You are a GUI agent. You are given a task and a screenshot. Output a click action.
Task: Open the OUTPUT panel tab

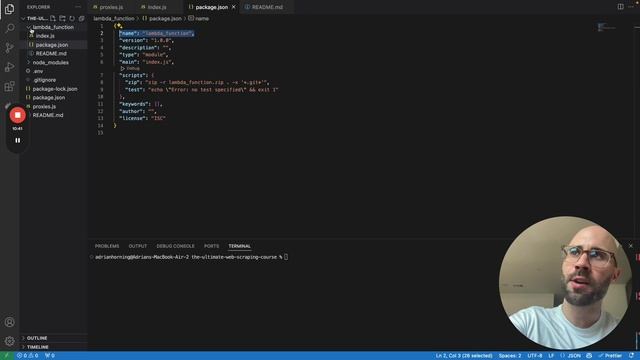138,246
